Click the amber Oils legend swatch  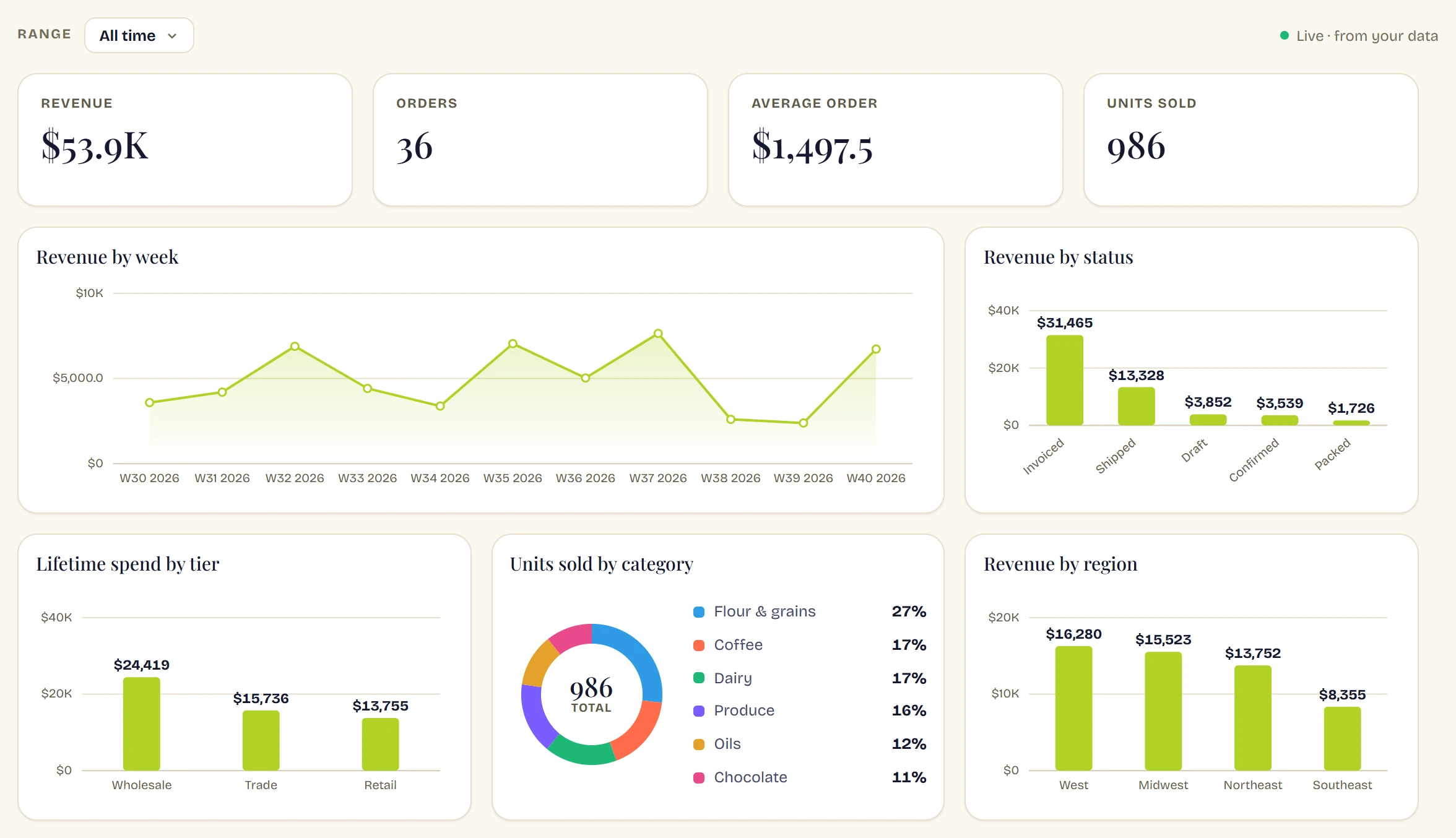coord(699,744)
